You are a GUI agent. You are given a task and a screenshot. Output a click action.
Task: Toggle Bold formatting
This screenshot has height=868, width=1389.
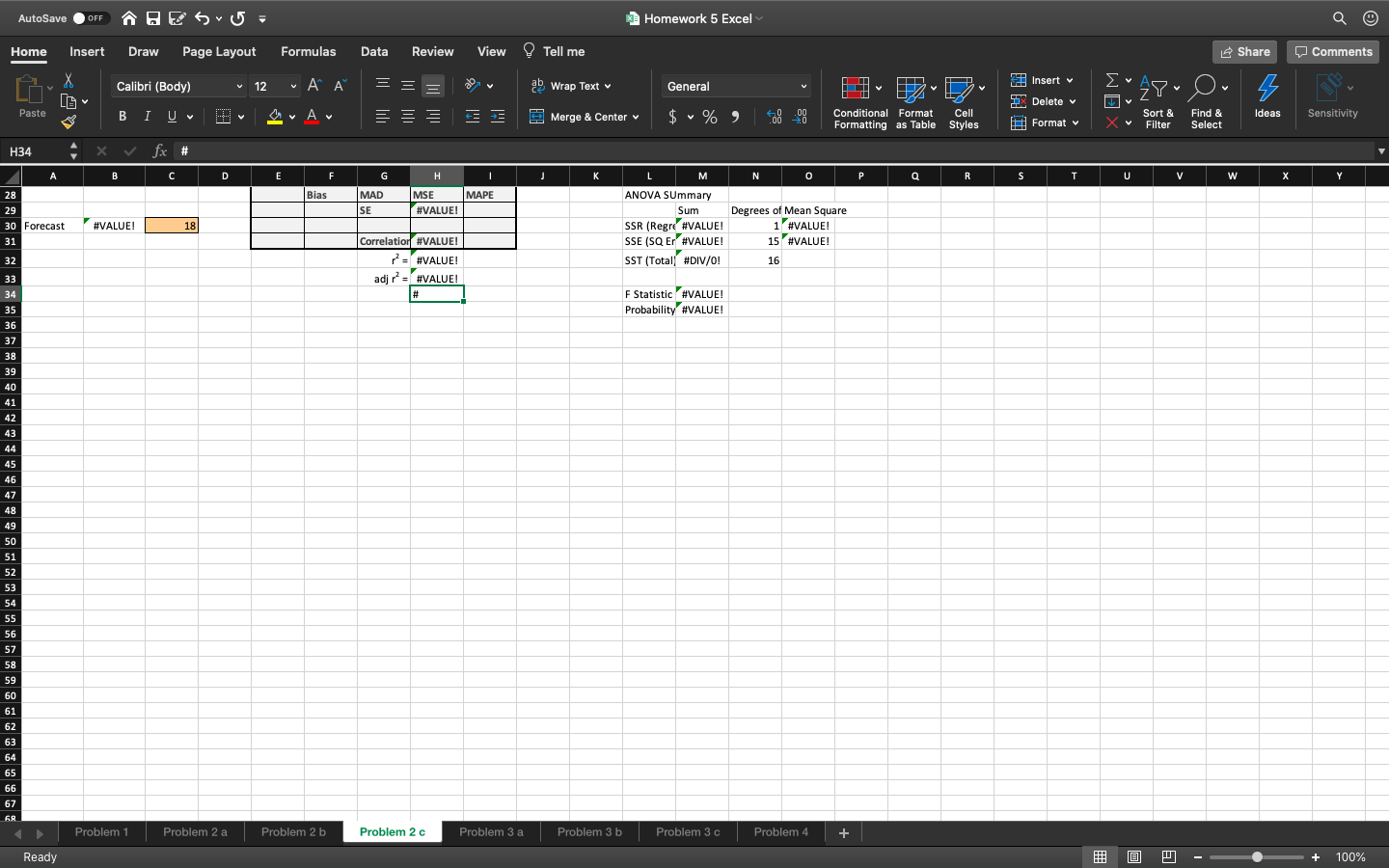pyautogui.click(x=123, y=116)
